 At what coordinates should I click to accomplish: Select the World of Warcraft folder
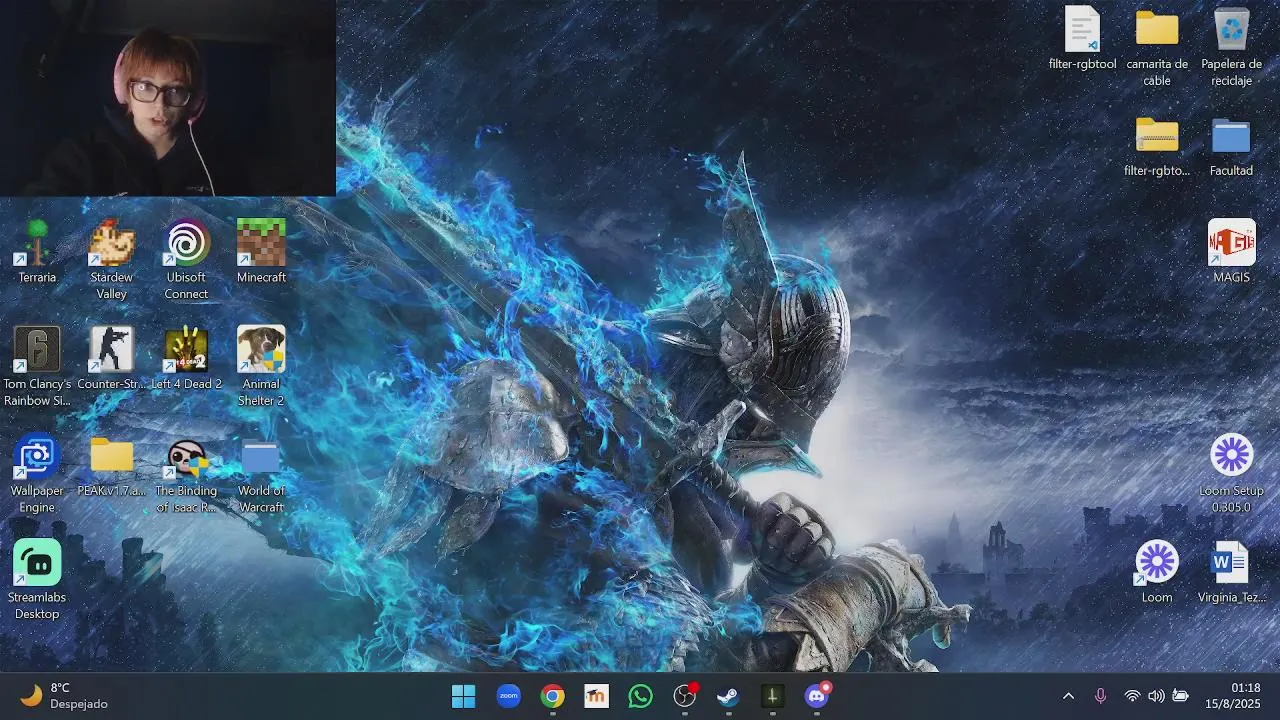(261, 473)
